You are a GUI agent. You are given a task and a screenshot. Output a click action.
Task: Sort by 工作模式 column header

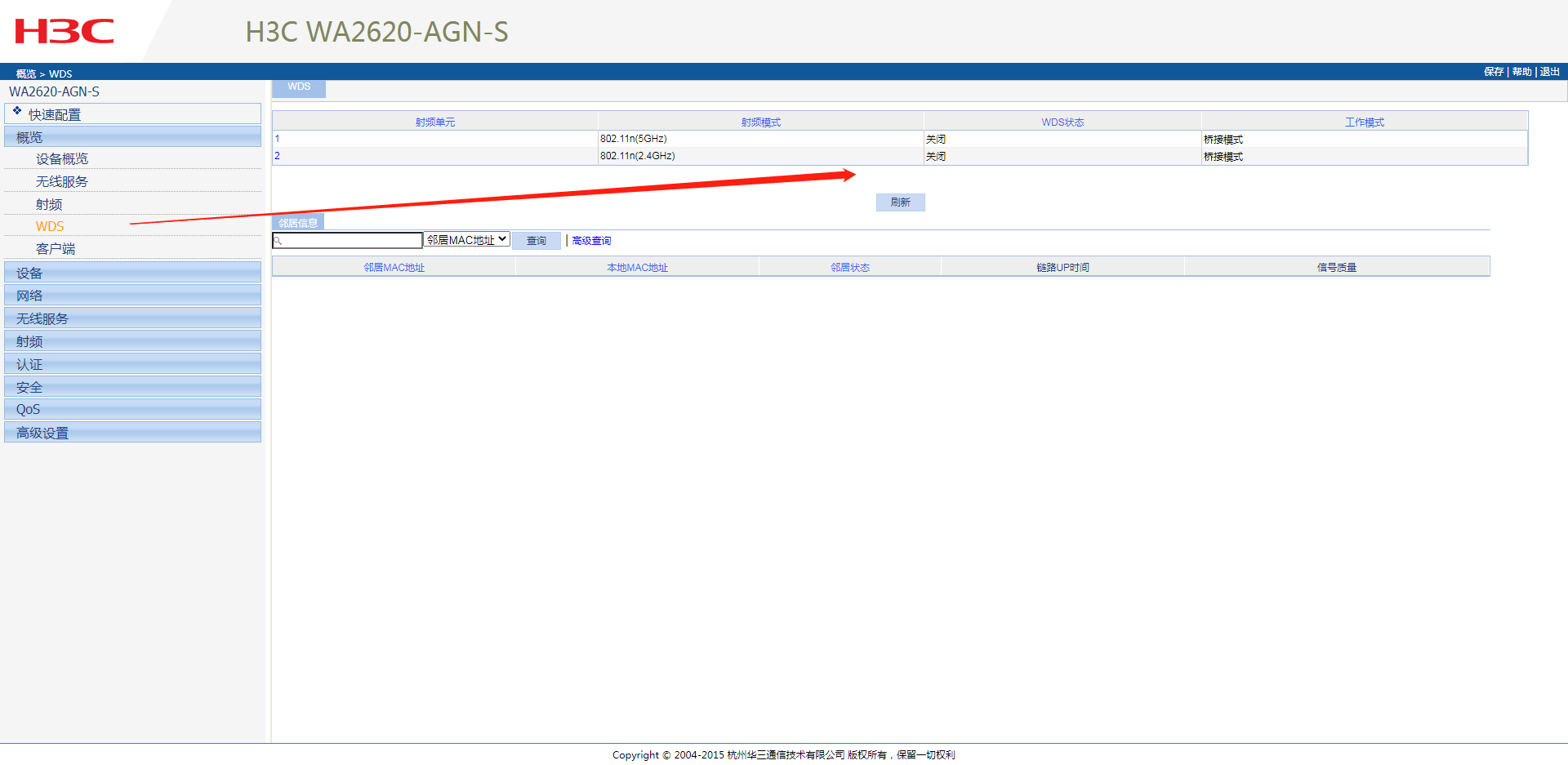pos(1365,122)
